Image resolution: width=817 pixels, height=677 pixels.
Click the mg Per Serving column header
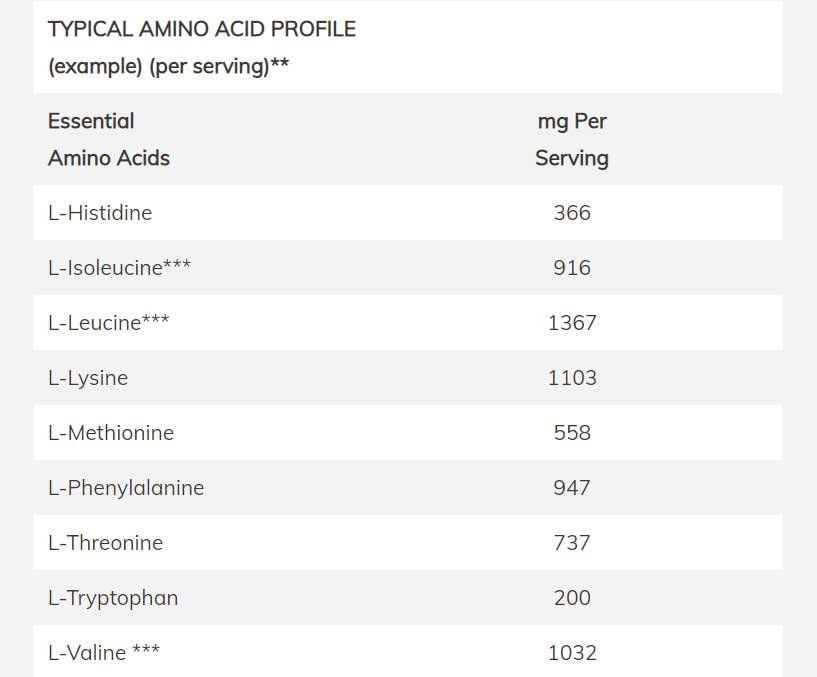tap(572, 140)
